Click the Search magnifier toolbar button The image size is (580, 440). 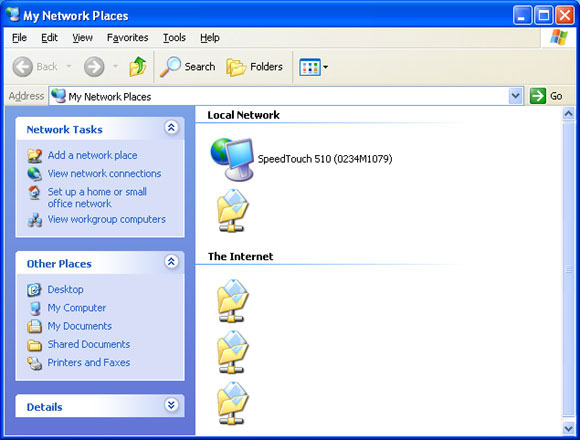point(187,67)
